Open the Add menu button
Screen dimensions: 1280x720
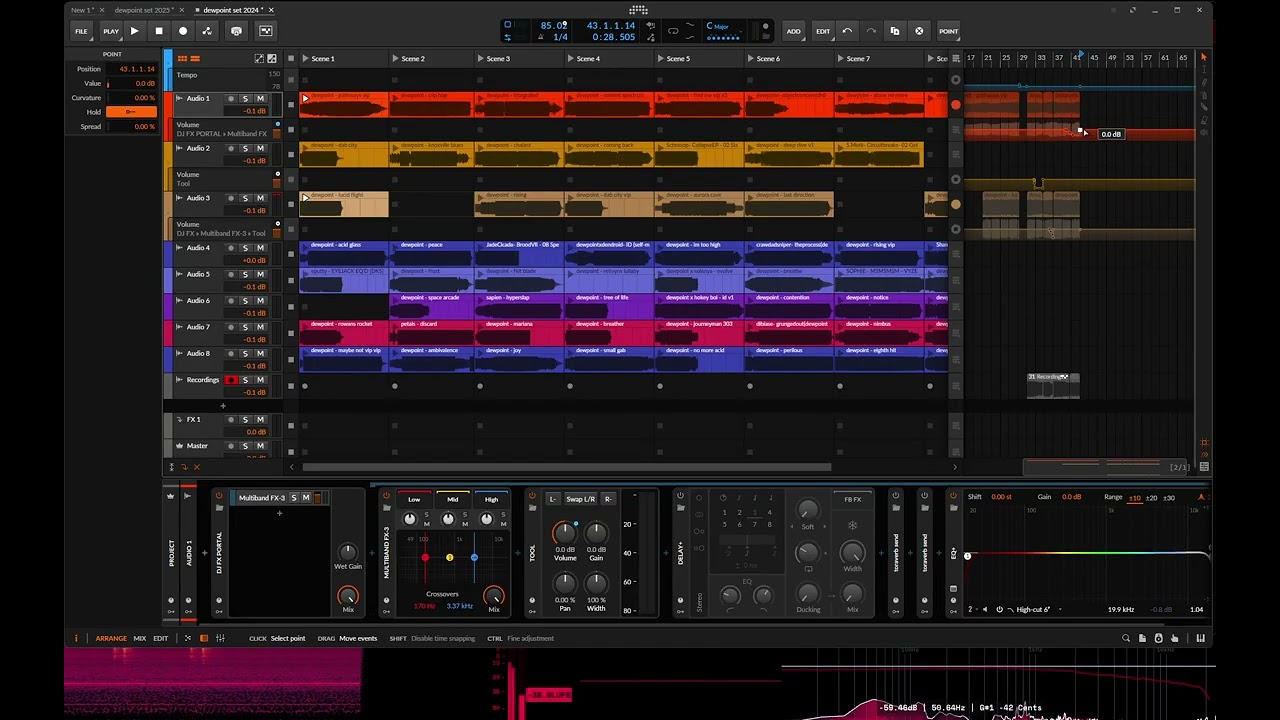coord(793,31)
